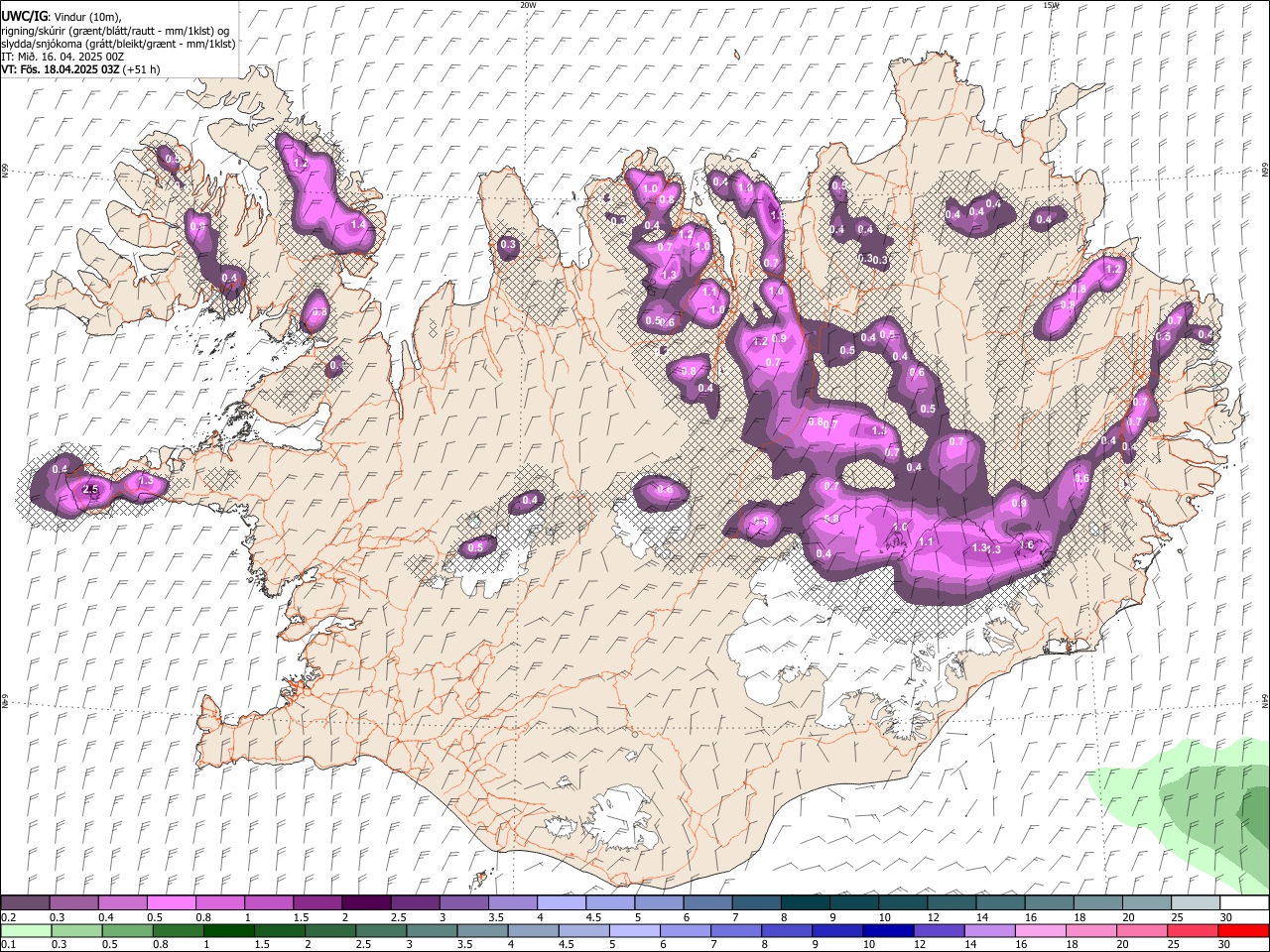Click the "20W" longitude label
Image resolution: width=1270 pixels, height=952 pixels.
point(528,5)
